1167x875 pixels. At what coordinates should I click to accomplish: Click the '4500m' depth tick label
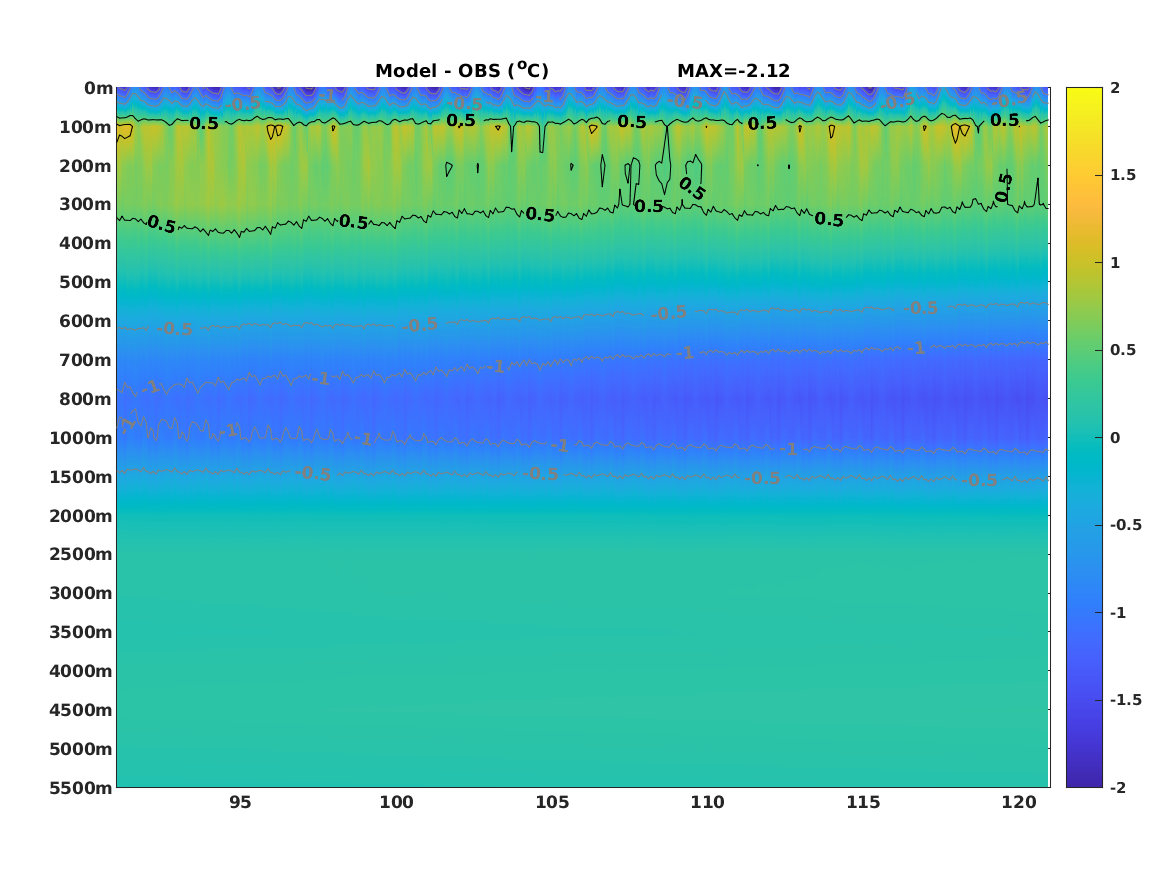click(81, 710)
